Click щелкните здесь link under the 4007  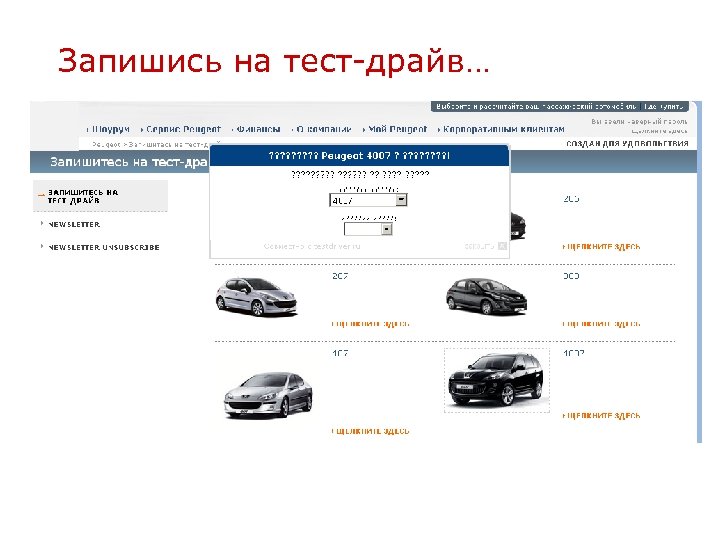[601, 416]
